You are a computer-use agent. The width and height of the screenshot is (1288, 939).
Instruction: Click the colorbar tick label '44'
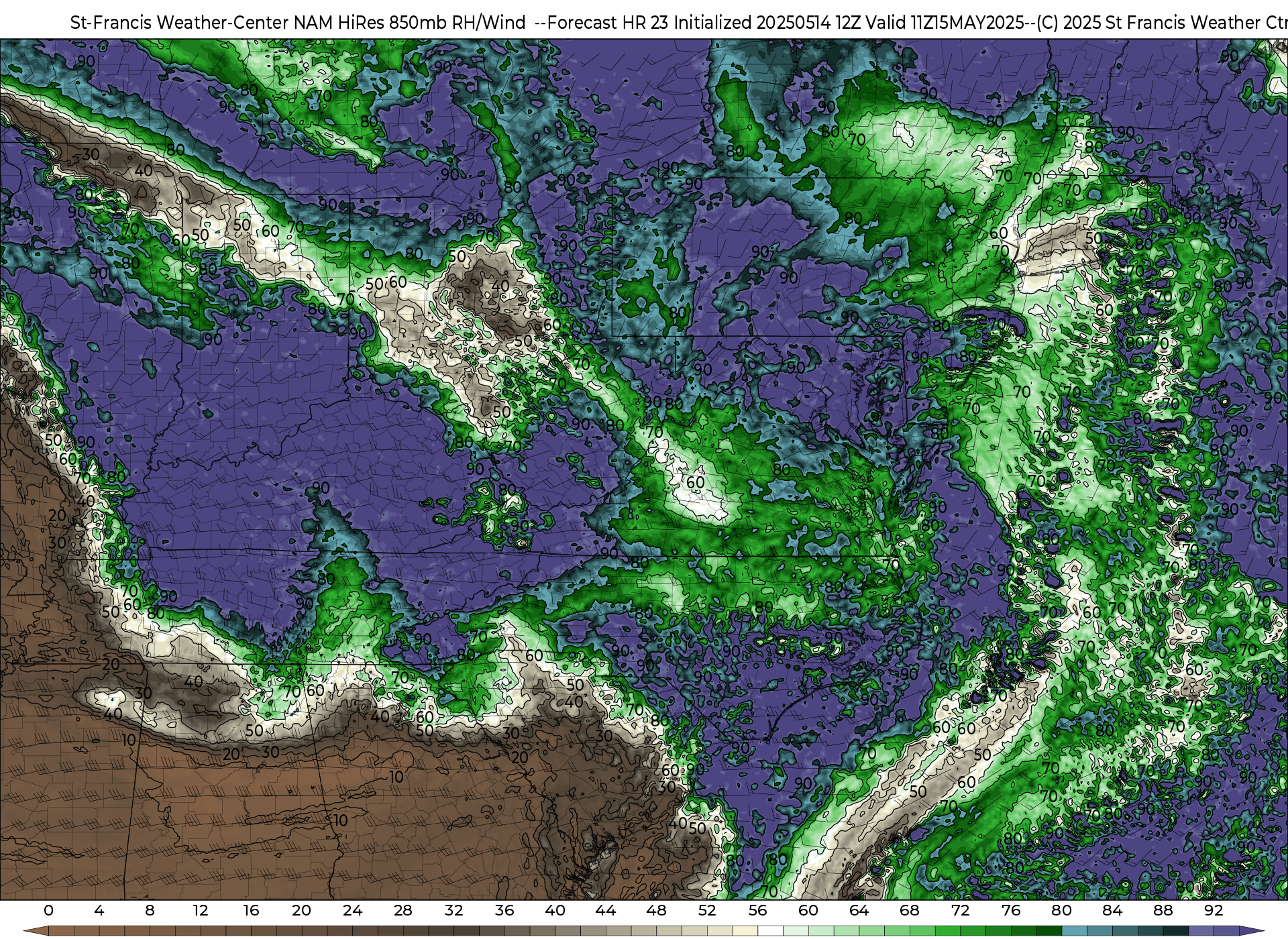click(606, 910)
